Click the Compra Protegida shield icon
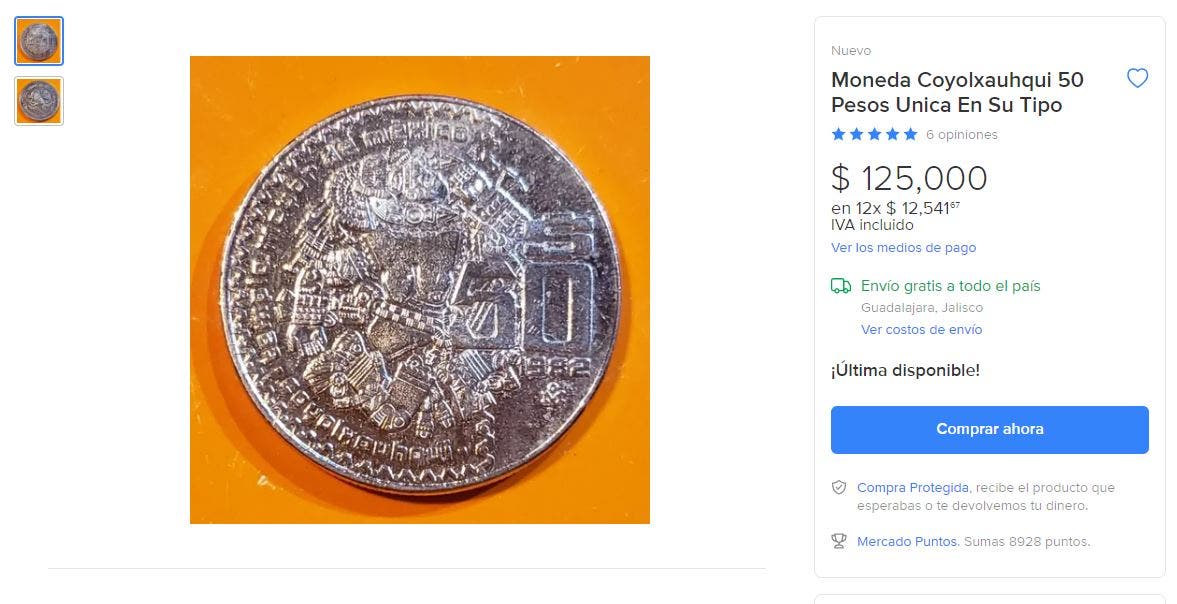 (x=840, y=488)
